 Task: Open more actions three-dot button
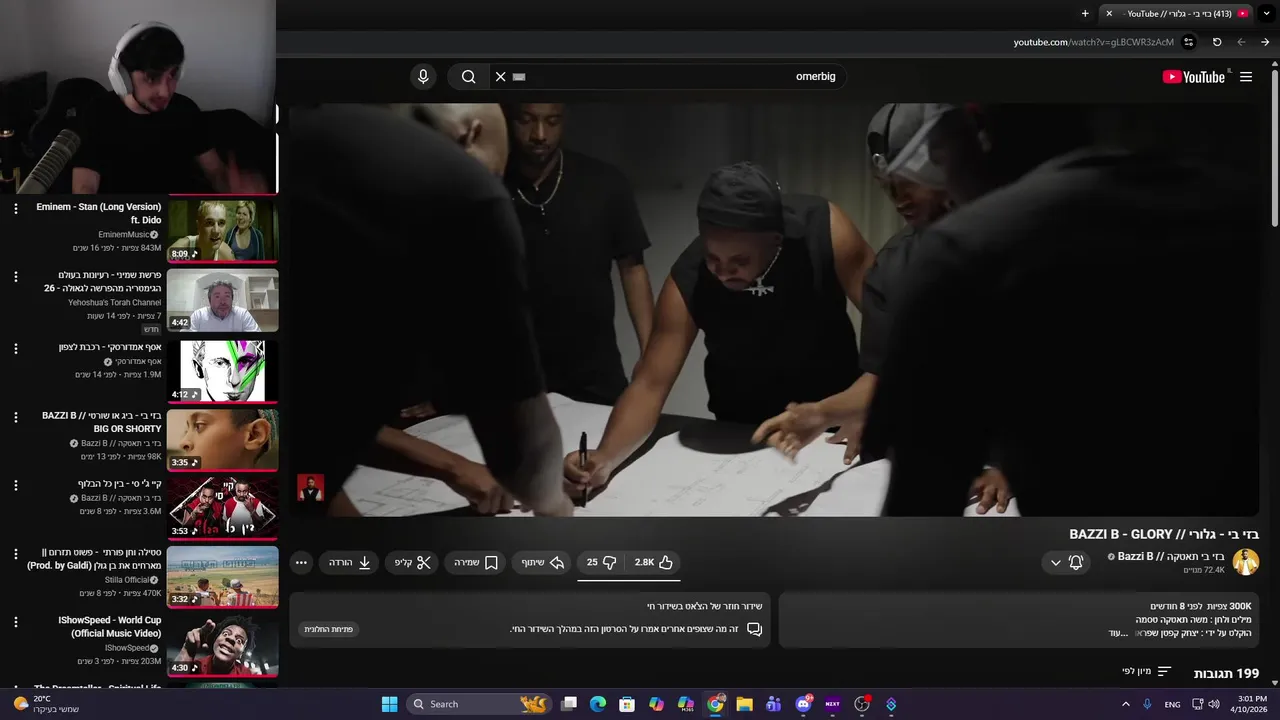click(301, 563)
